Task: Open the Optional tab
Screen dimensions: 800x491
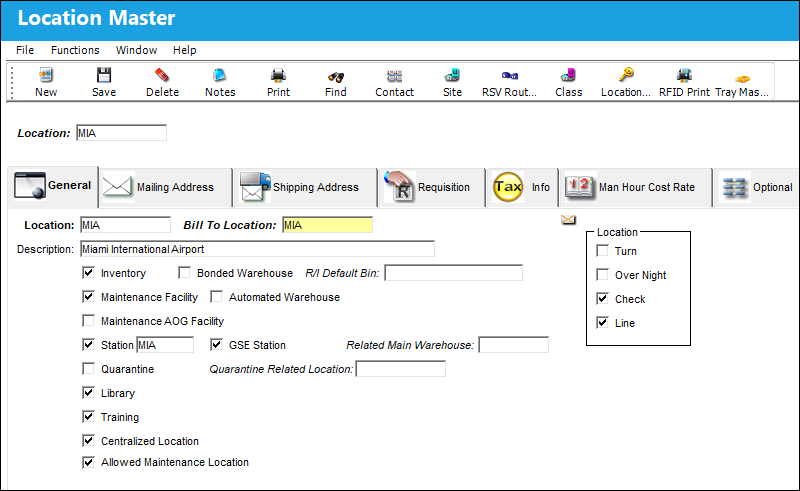Action: [x=757, y=187]
